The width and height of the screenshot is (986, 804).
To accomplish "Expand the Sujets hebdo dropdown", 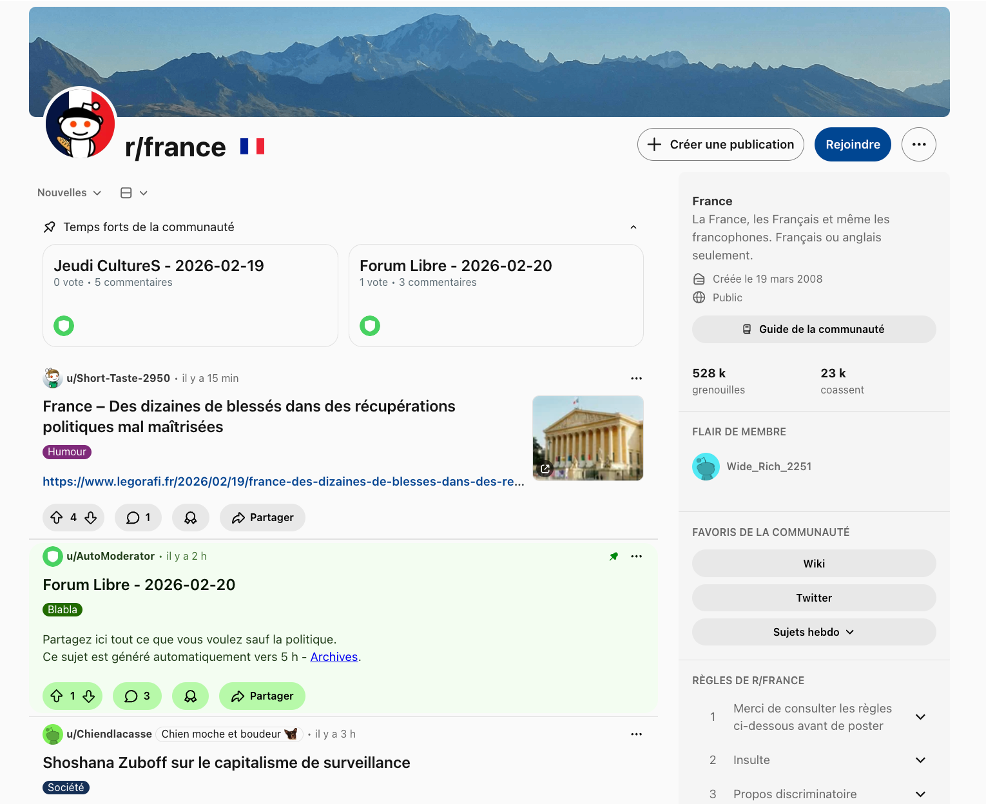I will click(814, 632).
